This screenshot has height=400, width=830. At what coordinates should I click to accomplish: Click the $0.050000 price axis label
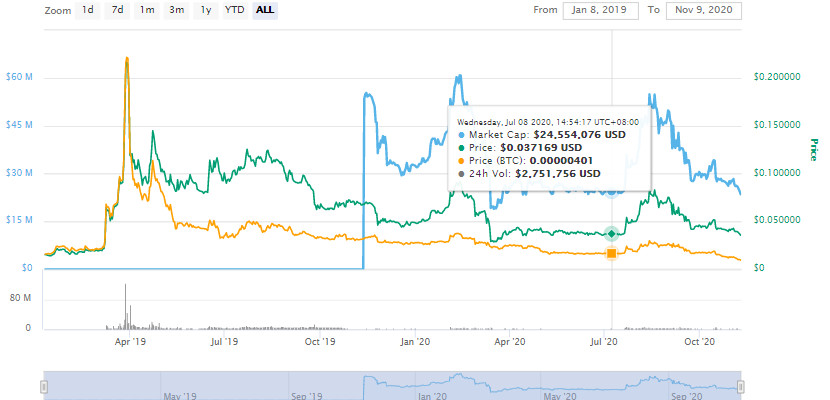[x=777, y=220]
